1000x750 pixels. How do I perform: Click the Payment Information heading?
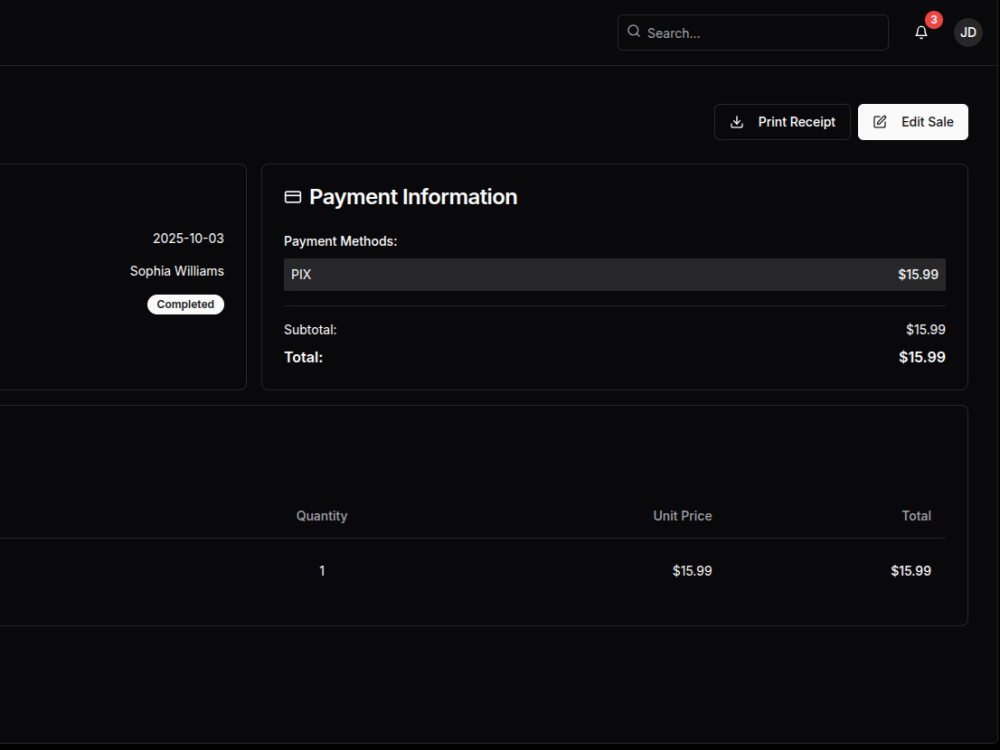(x=413, y=197)
